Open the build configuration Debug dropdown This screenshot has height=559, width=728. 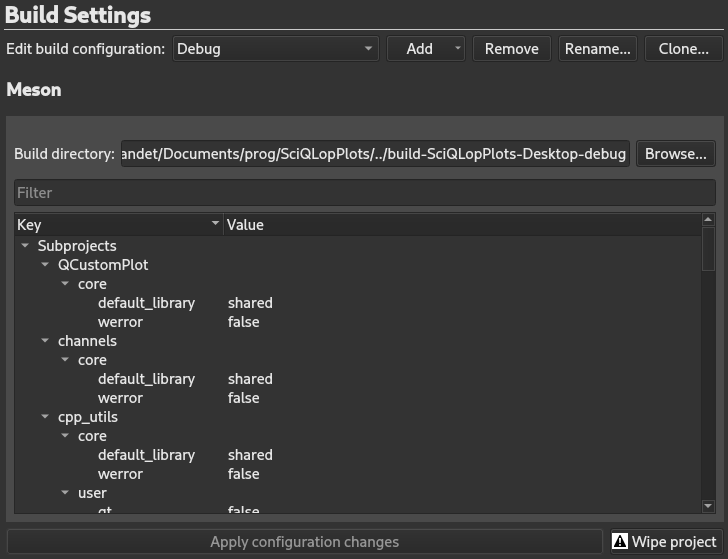pyautogui.click(x=276, y=48)
